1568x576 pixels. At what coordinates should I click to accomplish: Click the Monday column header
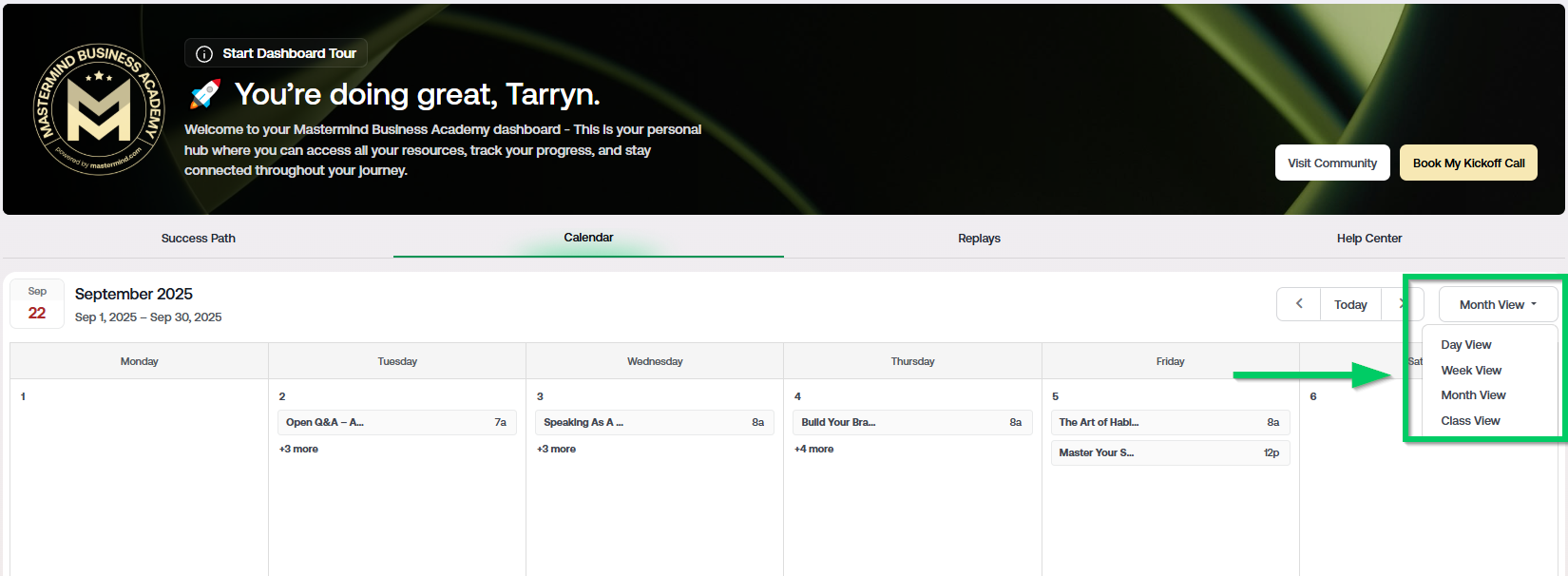click(139, 361)
